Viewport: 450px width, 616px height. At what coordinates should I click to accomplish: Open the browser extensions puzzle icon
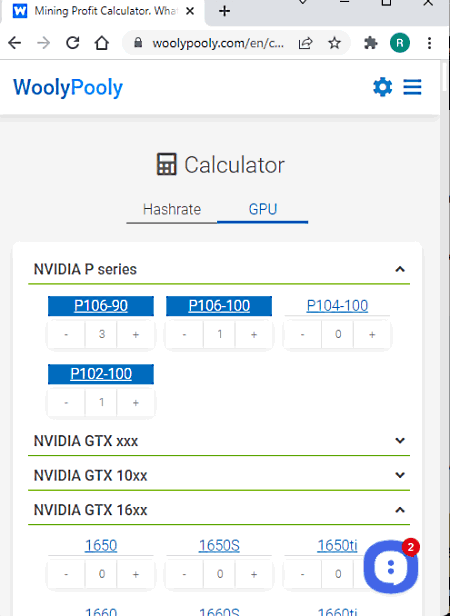371,43
